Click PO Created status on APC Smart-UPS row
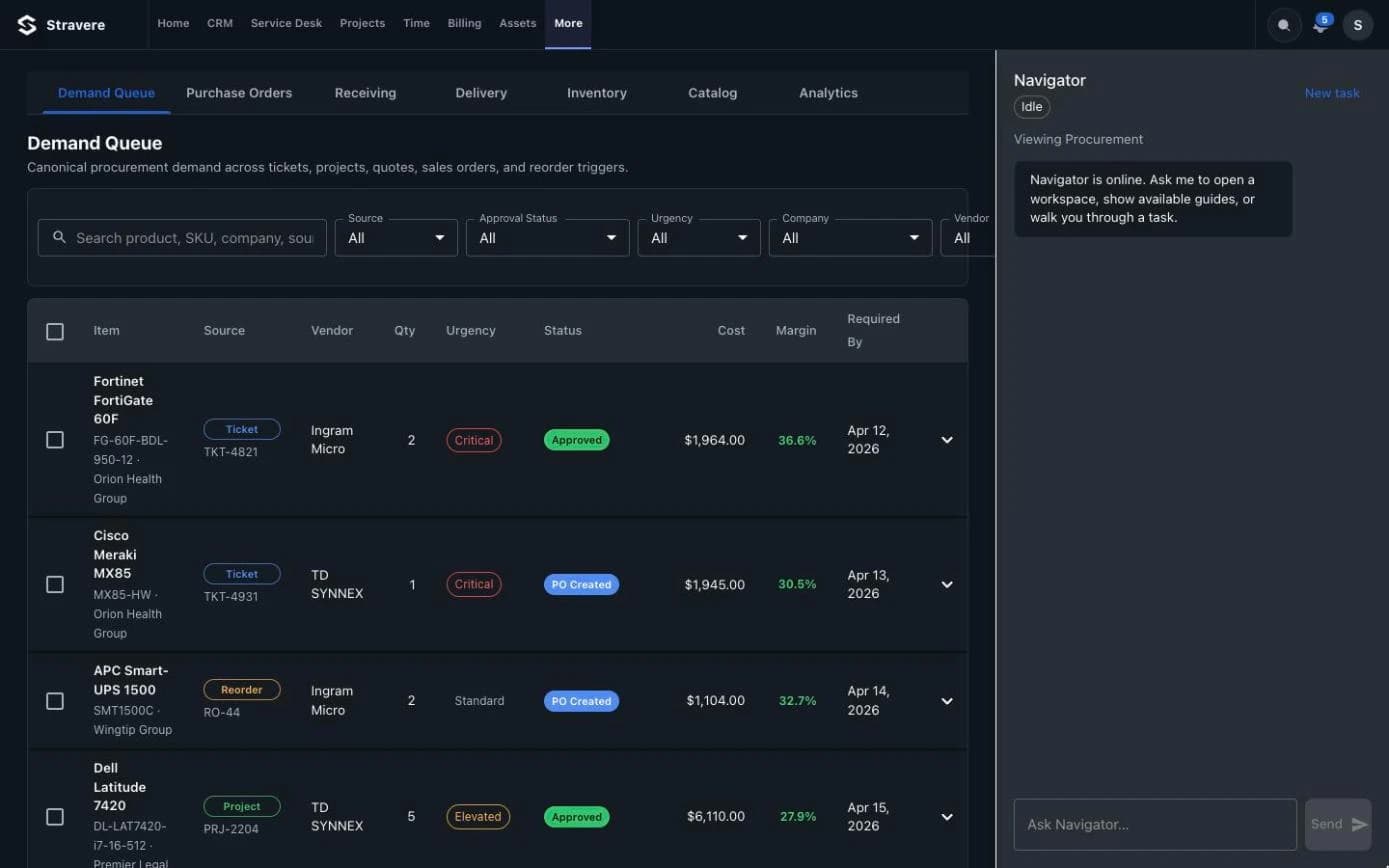Image resolution: width=1389 pixels, height=868 pixels. coord(581,701)
